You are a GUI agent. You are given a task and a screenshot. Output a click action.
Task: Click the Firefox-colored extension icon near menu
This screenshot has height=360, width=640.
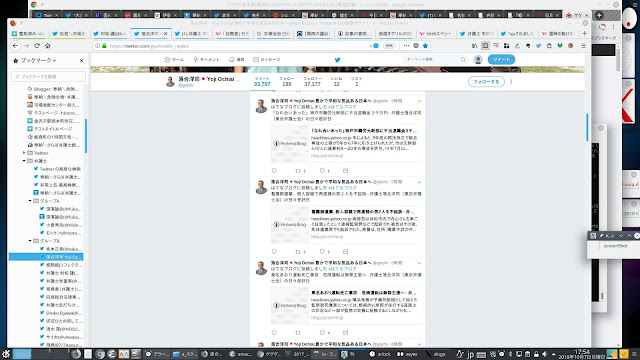click(x=571, y=46)
